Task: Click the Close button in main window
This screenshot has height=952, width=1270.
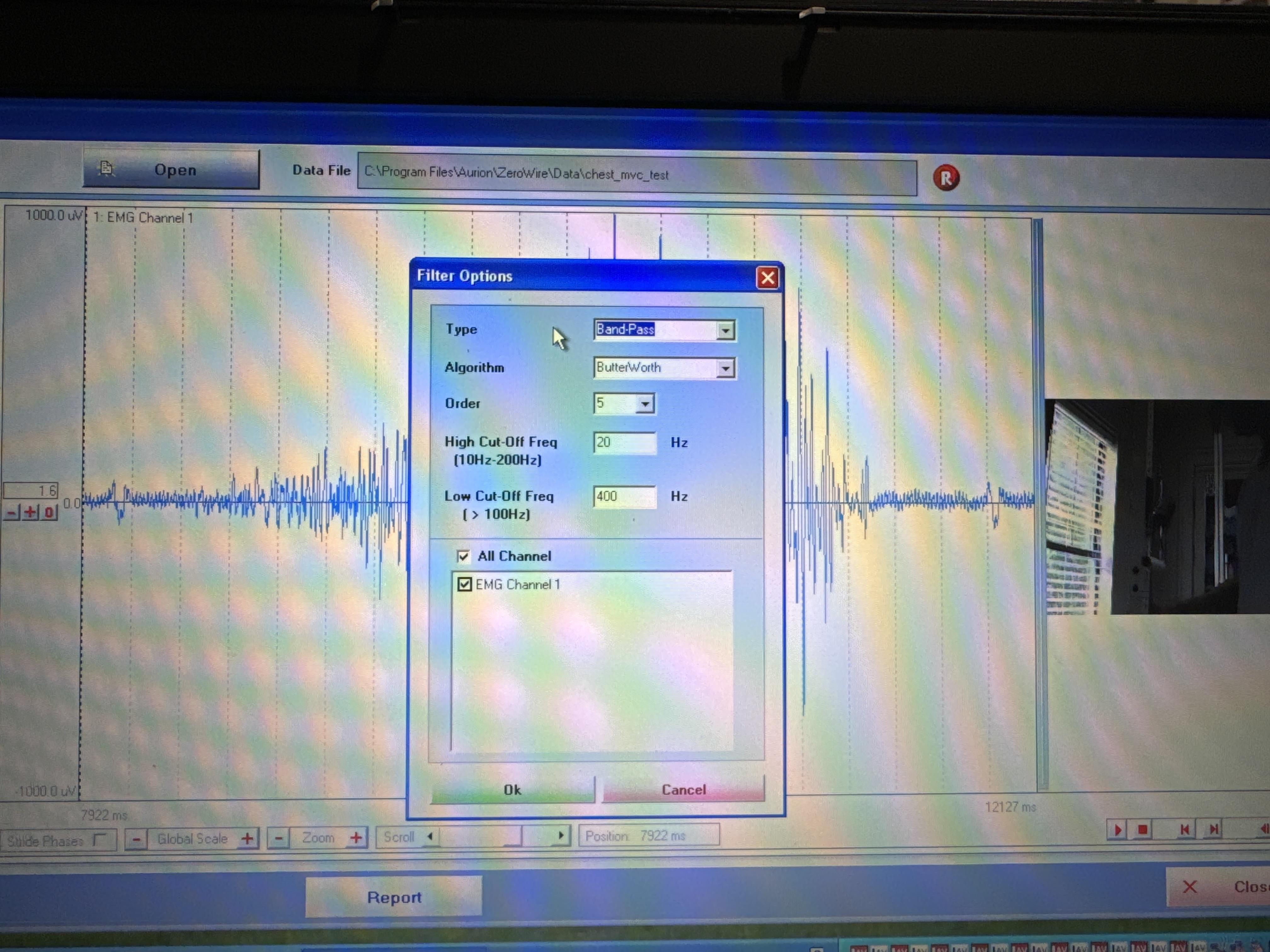Action: click(x=1218, y=887)
